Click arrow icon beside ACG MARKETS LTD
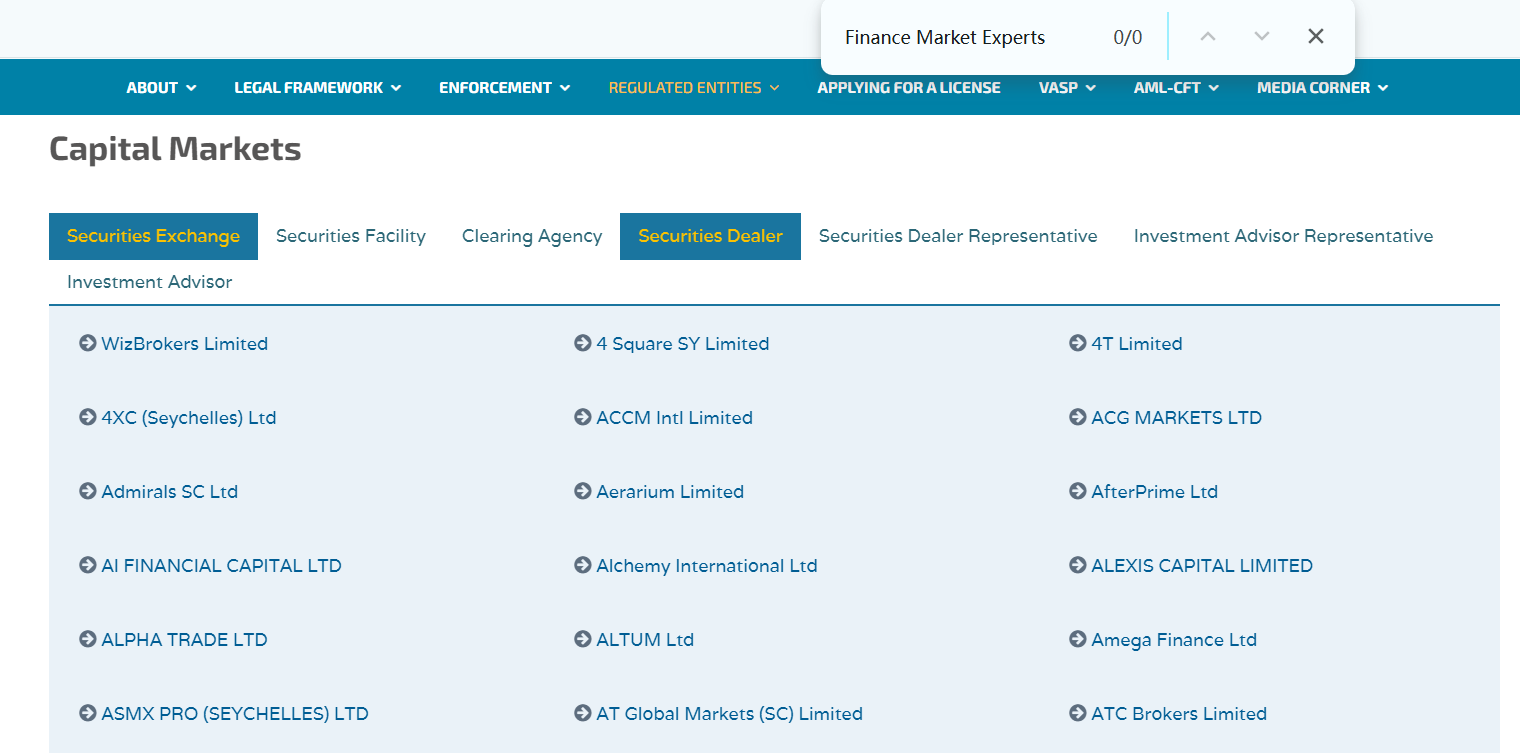Viewport: 1520px width, 753px height. (x=1078, y=417)
